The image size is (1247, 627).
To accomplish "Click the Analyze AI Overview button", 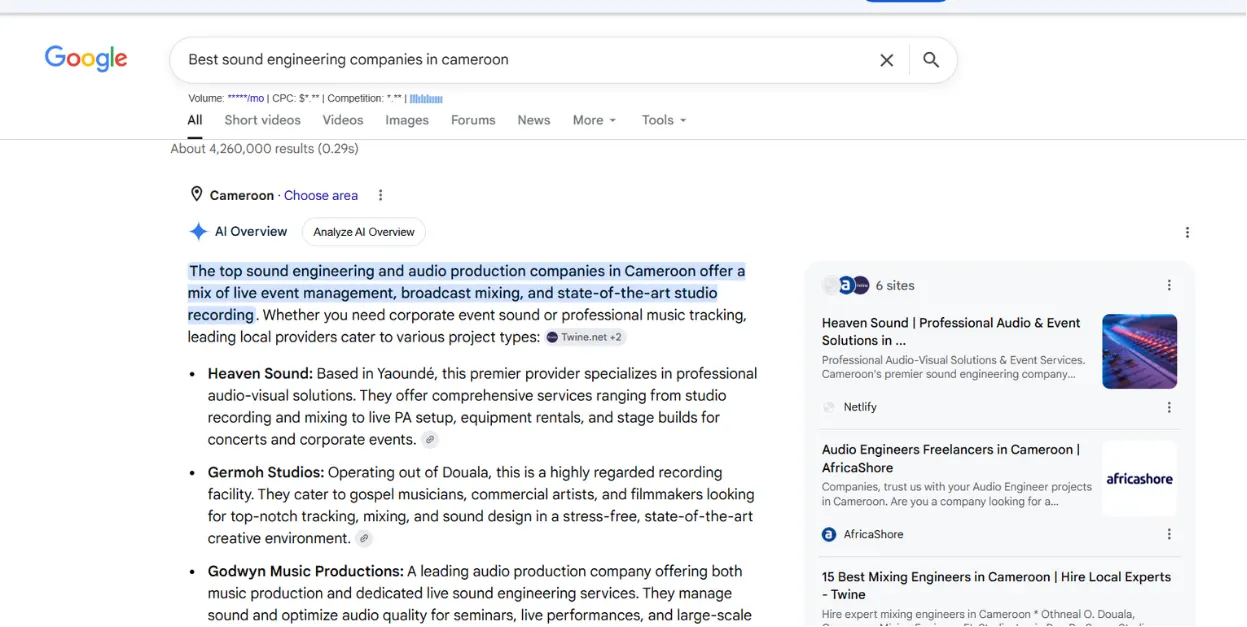I will (364, 232).
